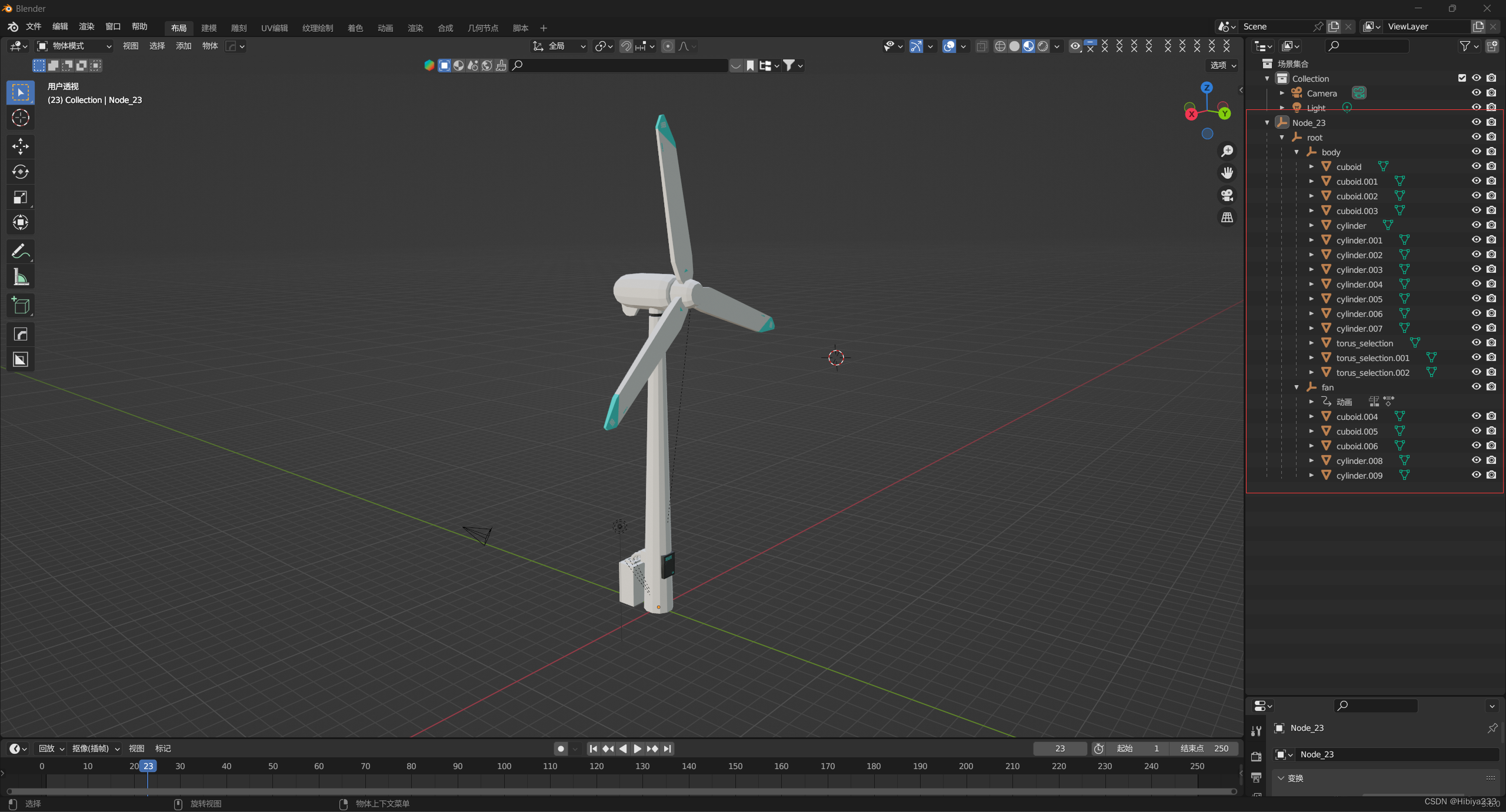
Task: Open the 文件 menu
Action: point(34,27)
